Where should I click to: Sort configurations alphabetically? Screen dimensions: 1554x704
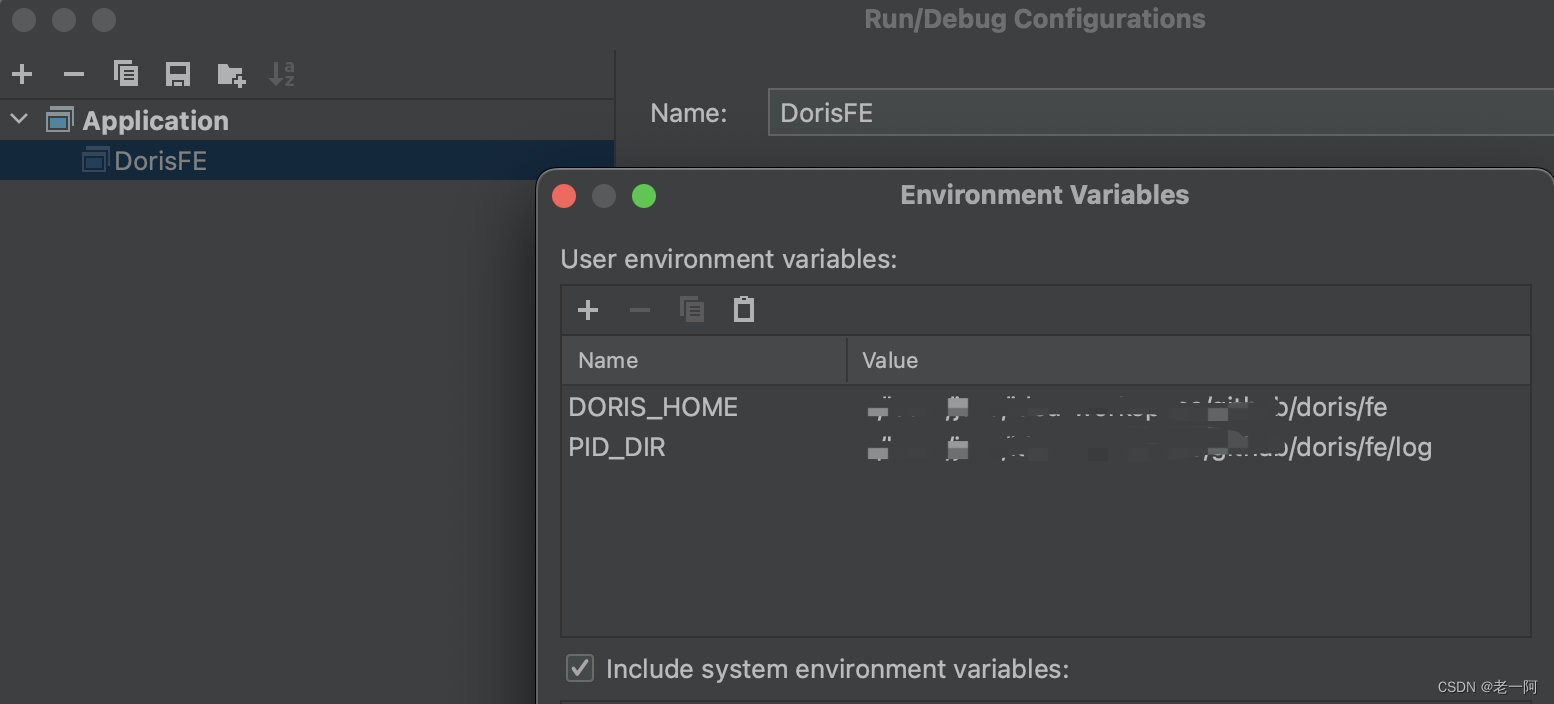tap(282, 73)
